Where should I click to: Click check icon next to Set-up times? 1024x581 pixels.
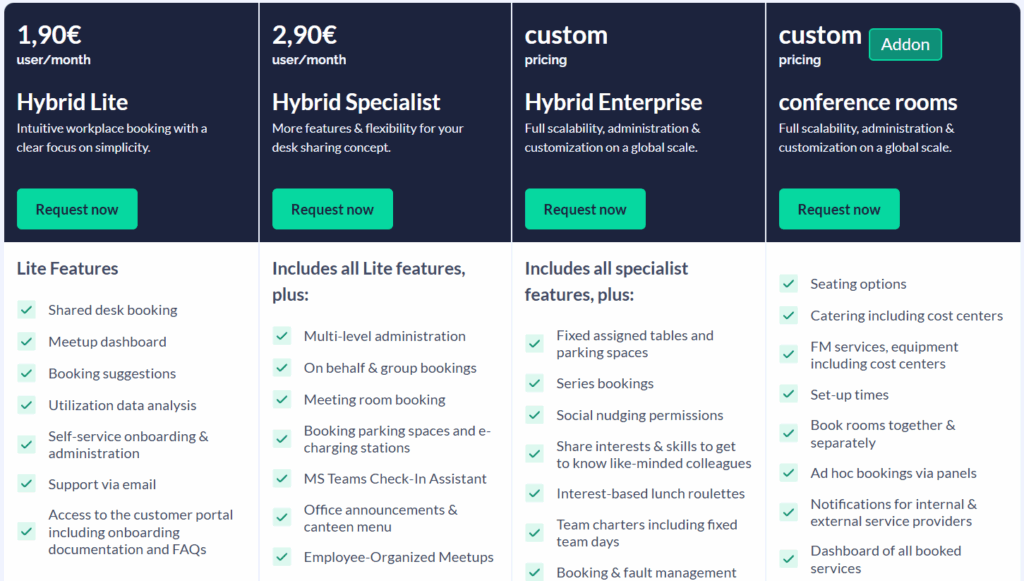coord(789,395)
